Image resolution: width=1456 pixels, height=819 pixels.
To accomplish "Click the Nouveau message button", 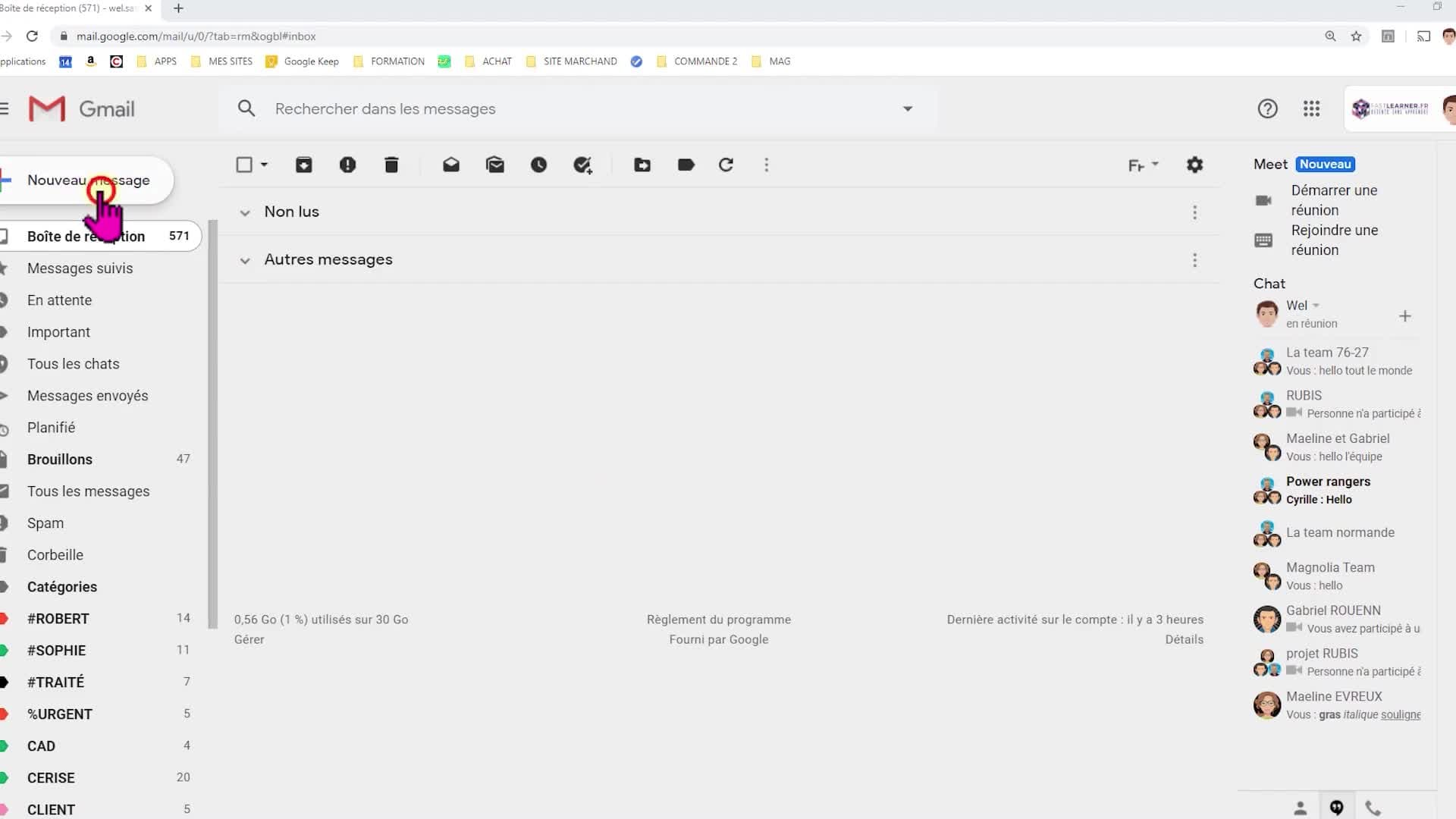I will [87, 180].
